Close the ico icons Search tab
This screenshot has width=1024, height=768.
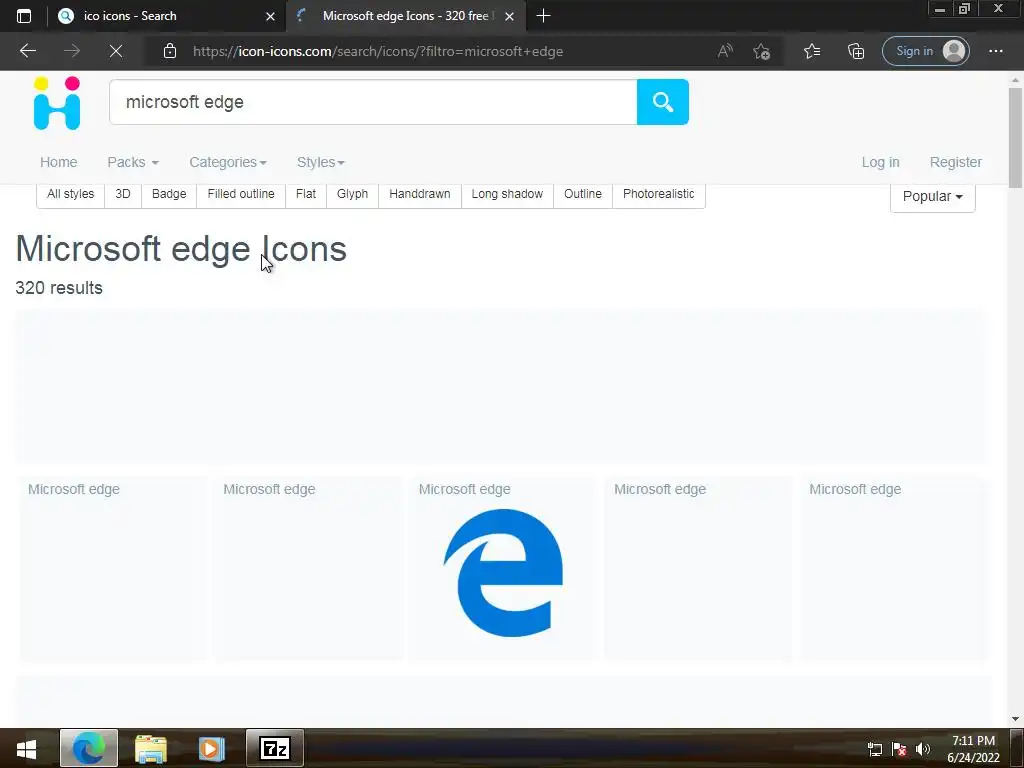(x=270, y=16)
